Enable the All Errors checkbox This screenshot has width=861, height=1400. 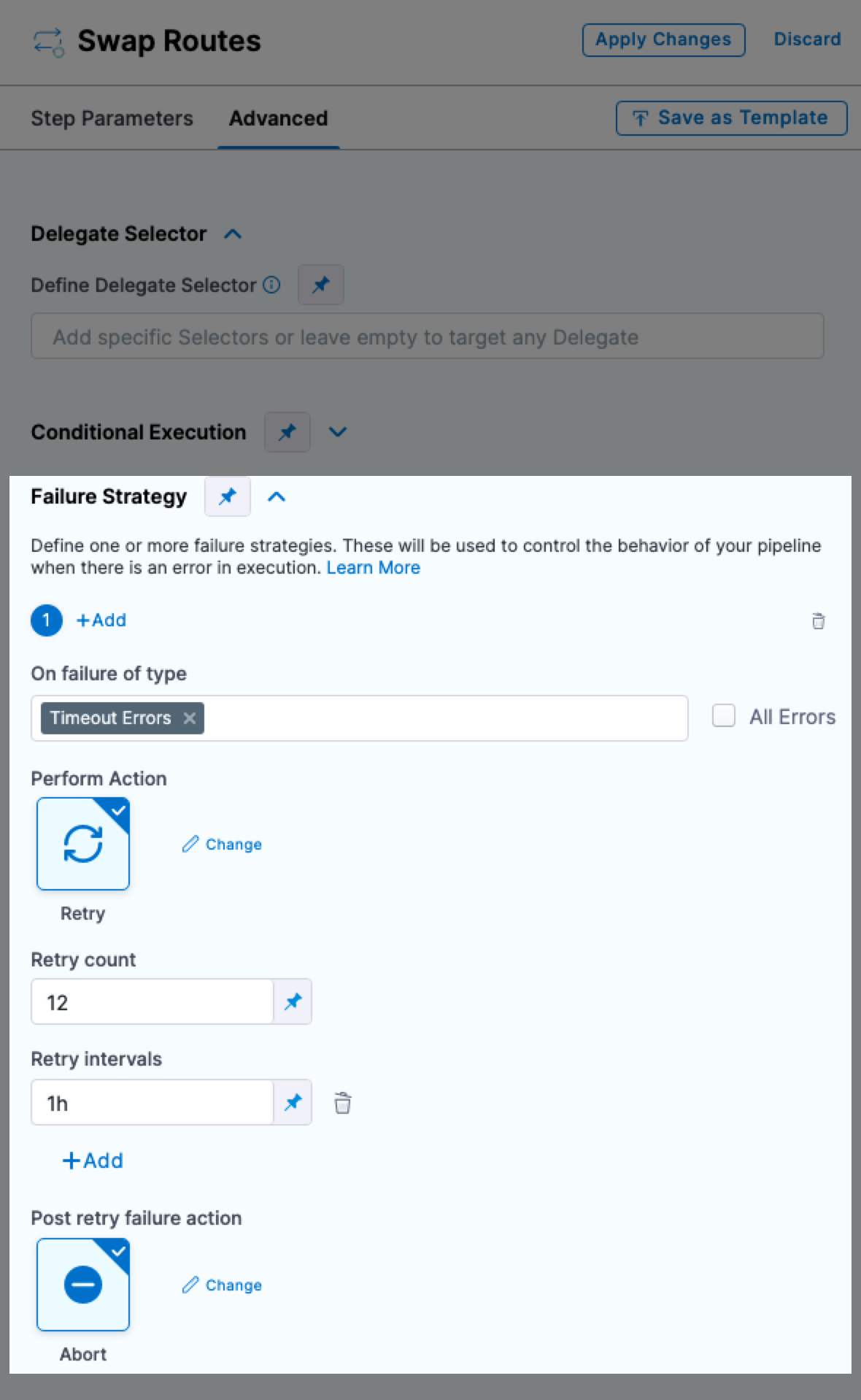(x=723, y=716)
